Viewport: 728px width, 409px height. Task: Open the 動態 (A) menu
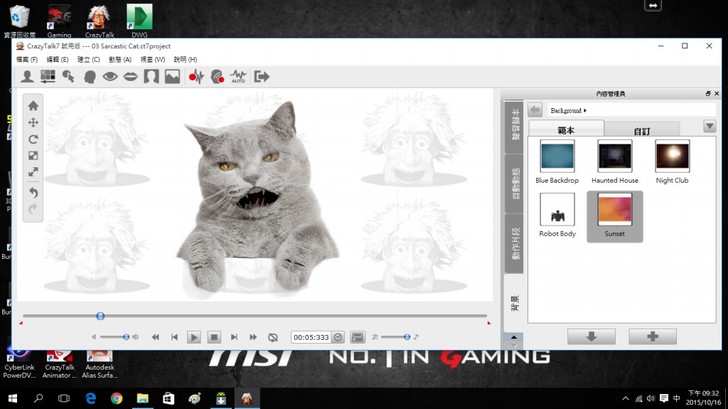120,60
